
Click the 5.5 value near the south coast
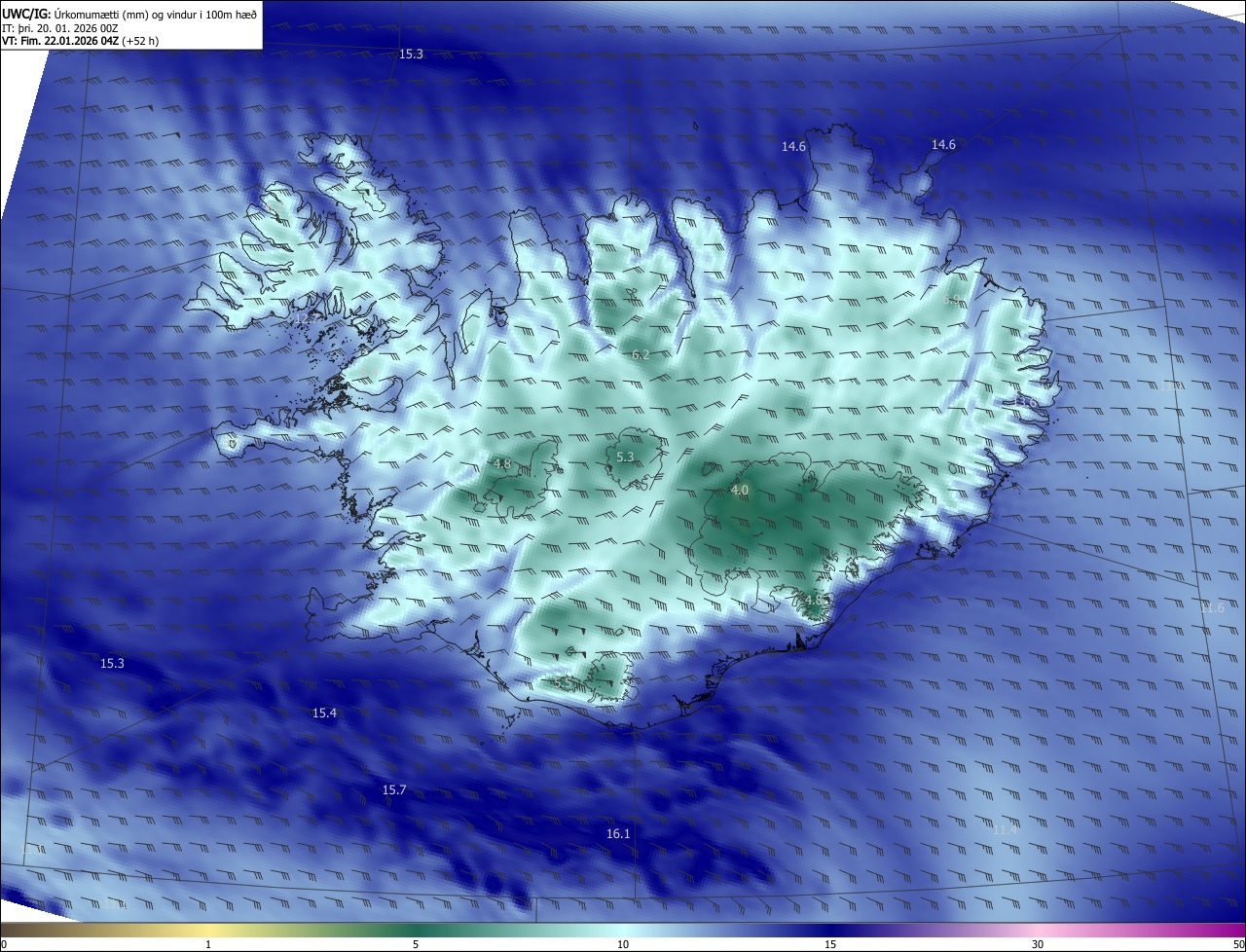point(562,684)
